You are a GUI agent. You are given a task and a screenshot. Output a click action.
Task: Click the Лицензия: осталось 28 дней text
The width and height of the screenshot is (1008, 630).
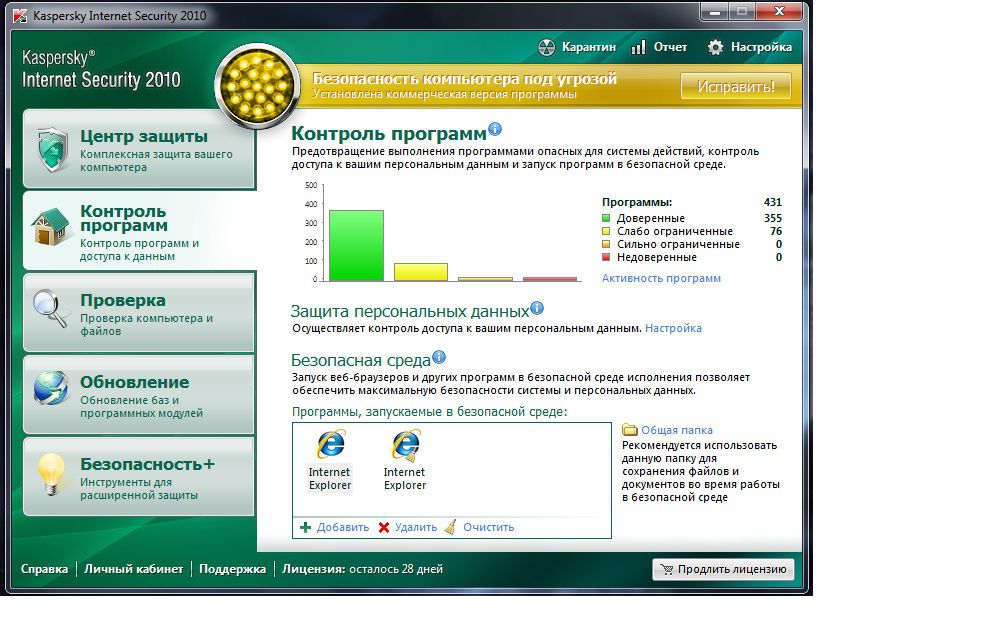pyautogui.click(x=362, y=569)
